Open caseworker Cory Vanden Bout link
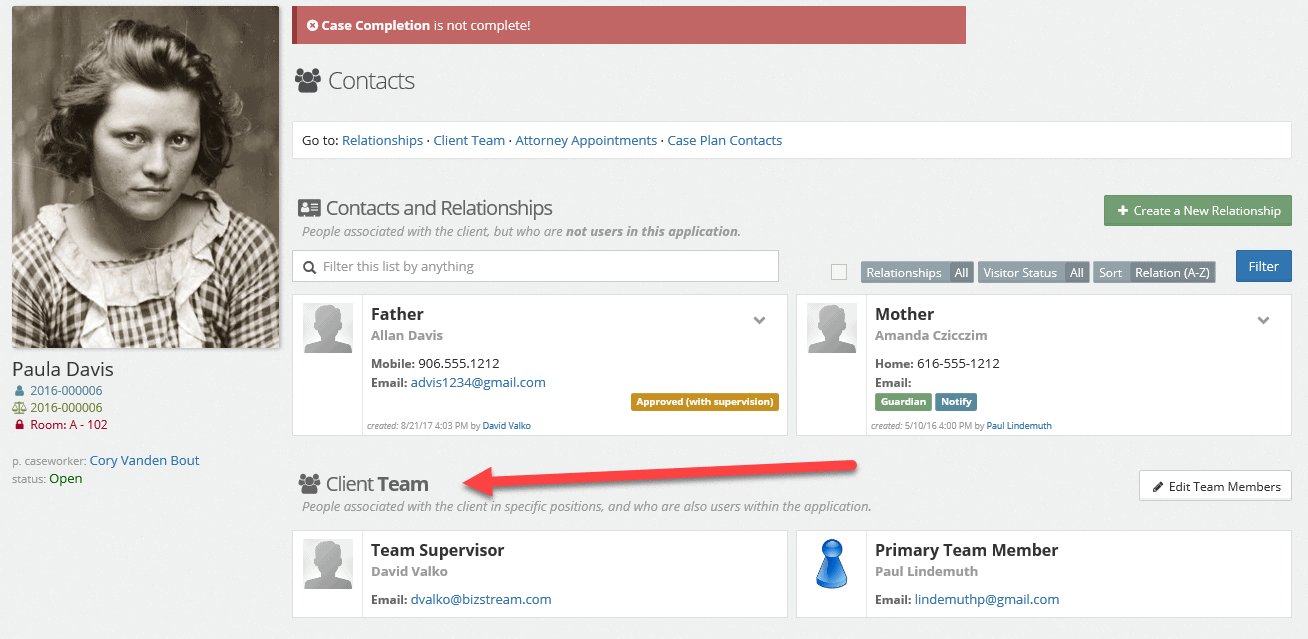The height and width of the screenshot is (639, 1308). [145, 461]
